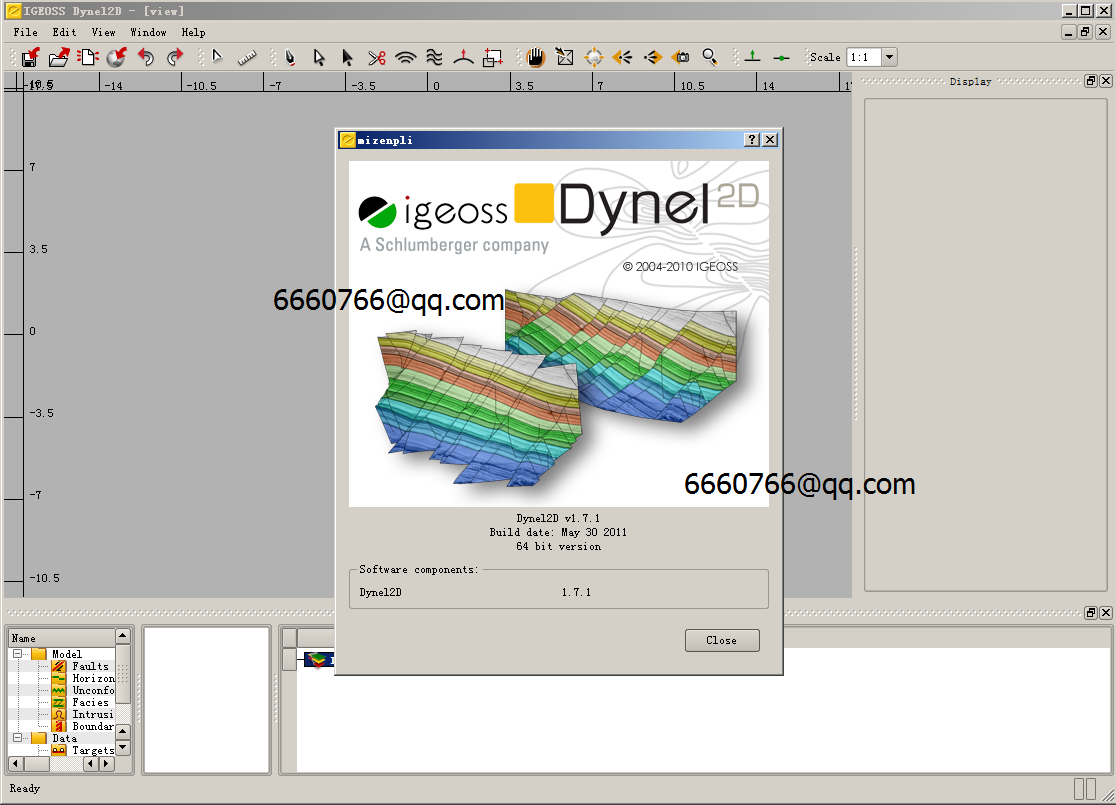This screenshot has width=1116, height=805.
Task: Click the tree panel scroll-up arrow at top
Action: click(122, 636)
